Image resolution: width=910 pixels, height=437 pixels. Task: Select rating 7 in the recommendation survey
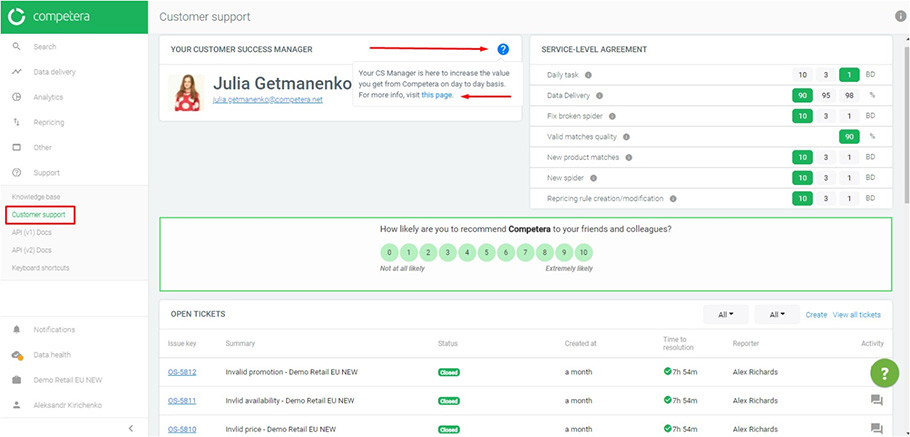(526, 252)
